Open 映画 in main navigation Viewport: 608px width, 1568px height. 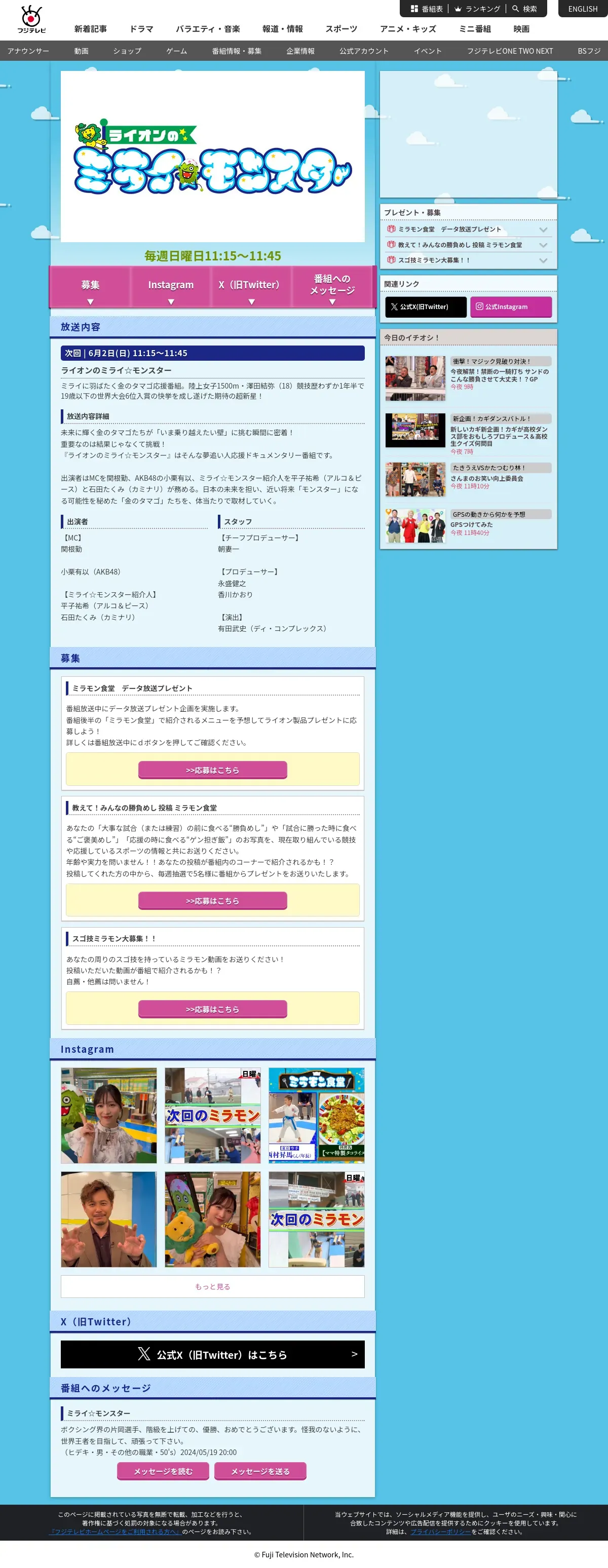point(521,28)
